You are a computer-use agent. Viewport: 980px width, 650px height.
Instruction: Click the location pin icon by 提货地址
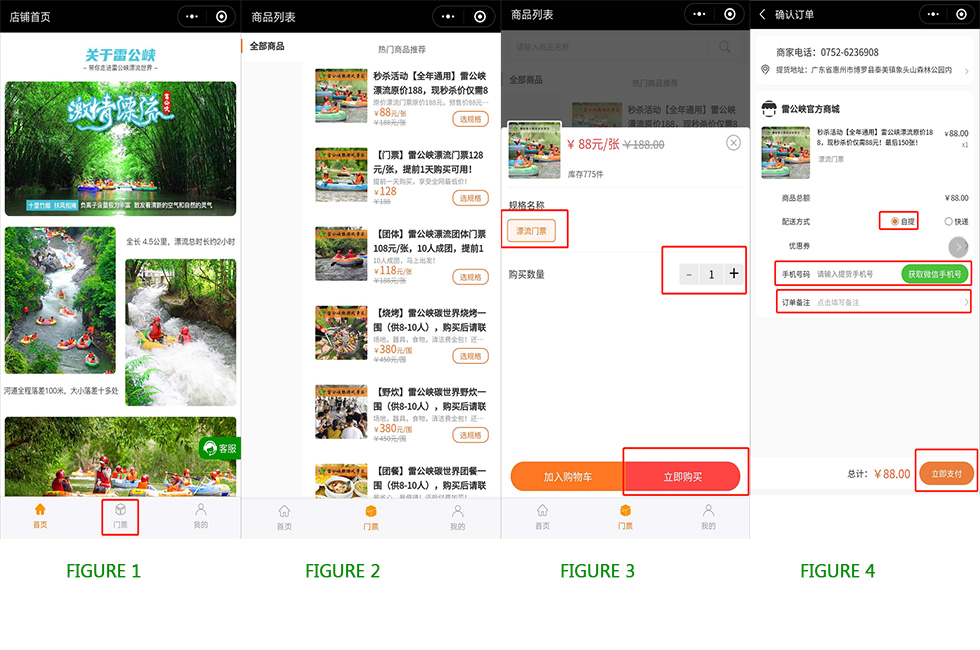coord(765,69)
